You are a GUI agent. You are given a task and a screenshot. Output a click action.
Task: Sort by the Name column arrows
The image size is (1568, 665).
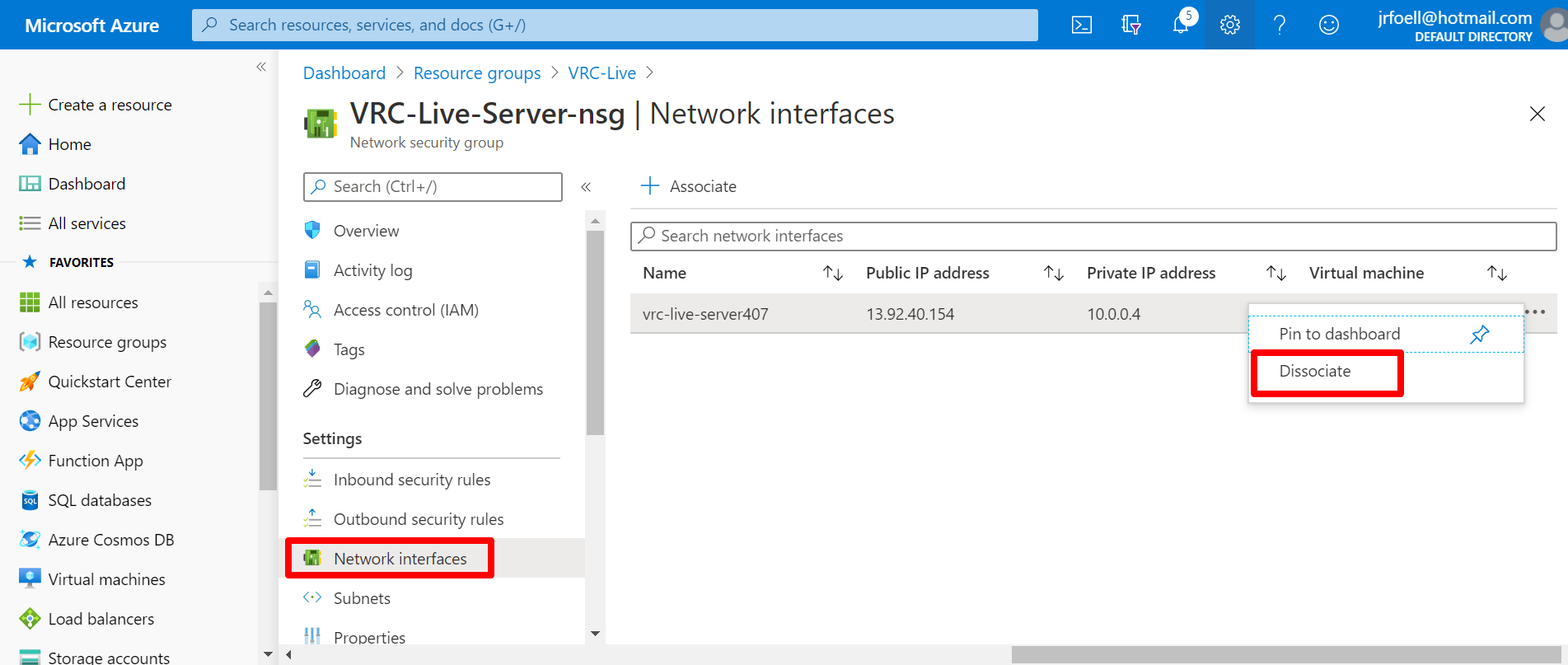[833, 273]
